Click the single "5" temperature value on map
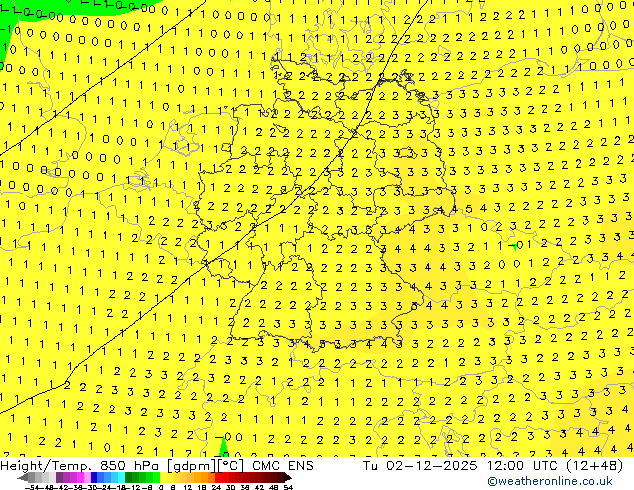The width and height of the screenshot is (634, 490). (x=469, y=209)
